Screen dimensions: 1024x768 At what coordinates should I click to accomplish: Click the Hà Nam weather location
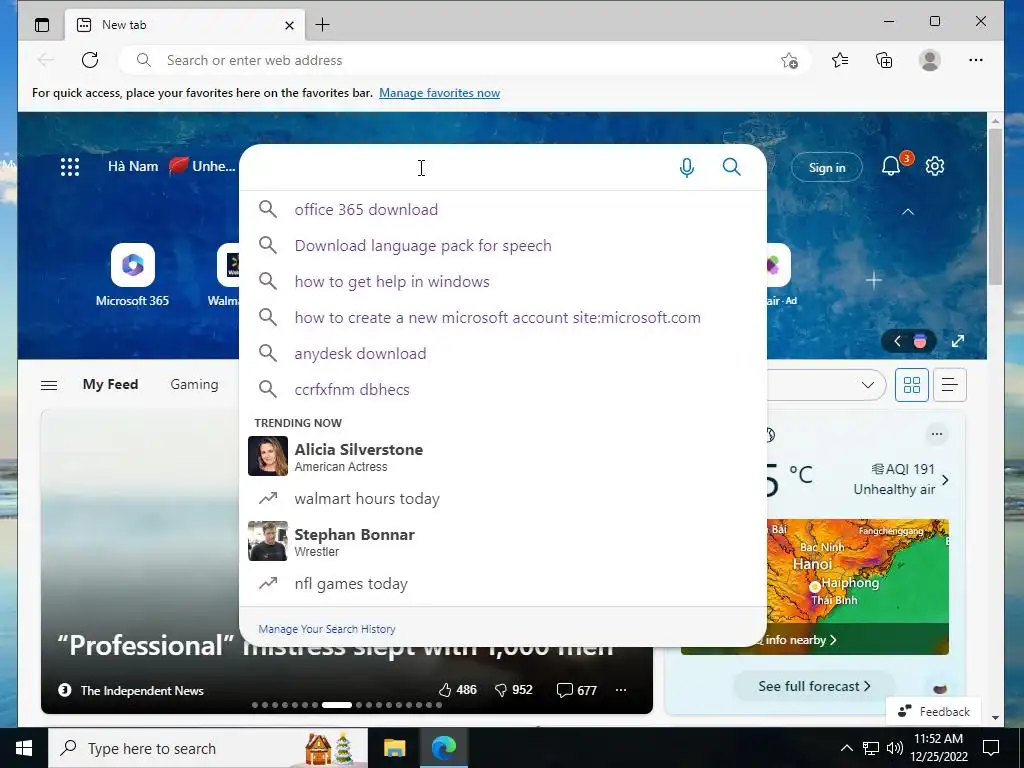coord(133,167)
